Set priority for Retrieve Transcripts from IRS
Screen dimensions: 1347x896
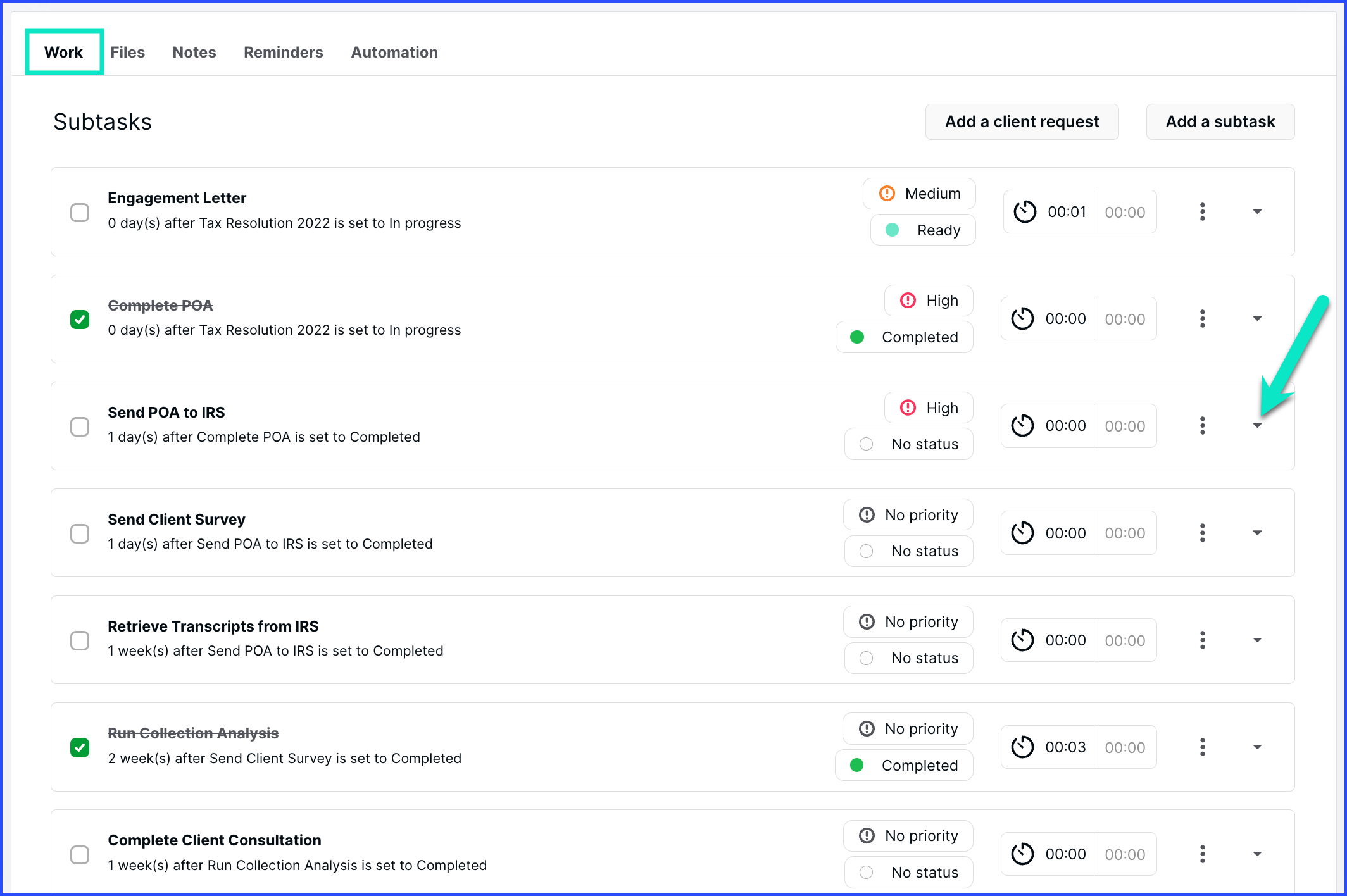908,622
